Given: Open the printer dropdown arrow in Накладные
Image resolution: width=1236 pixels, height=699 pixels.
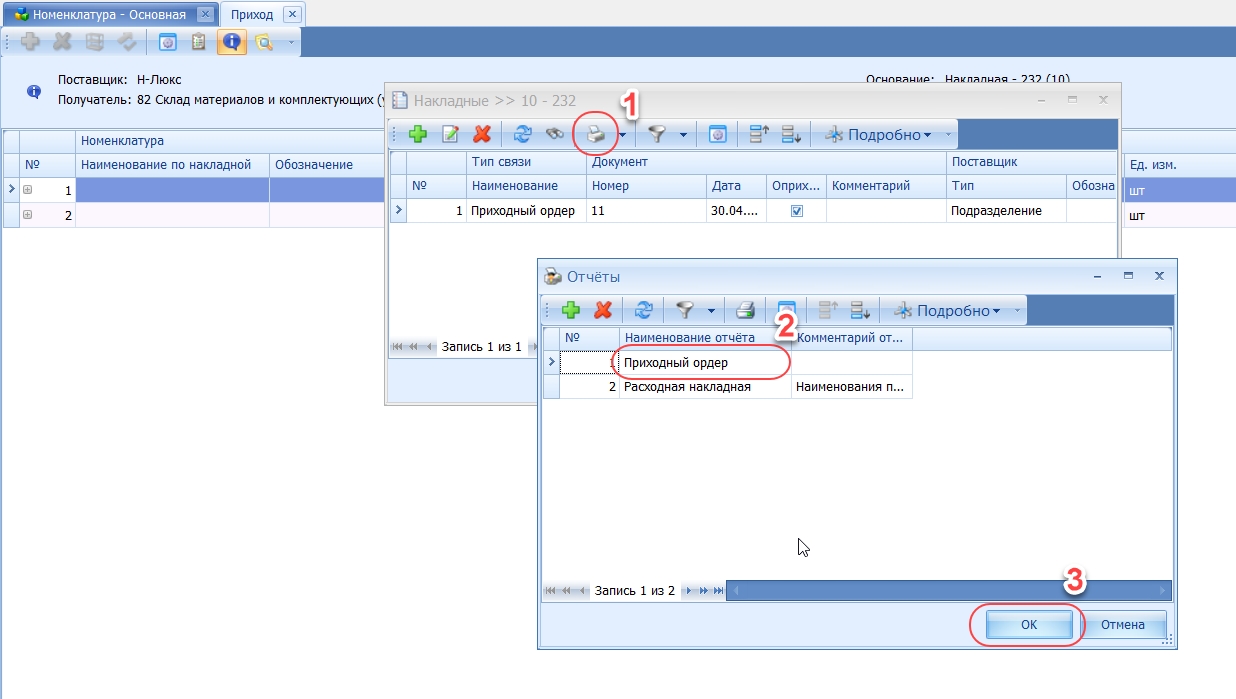Looking at the screenshot, I should pyautogui.click(x=622, y=135).
